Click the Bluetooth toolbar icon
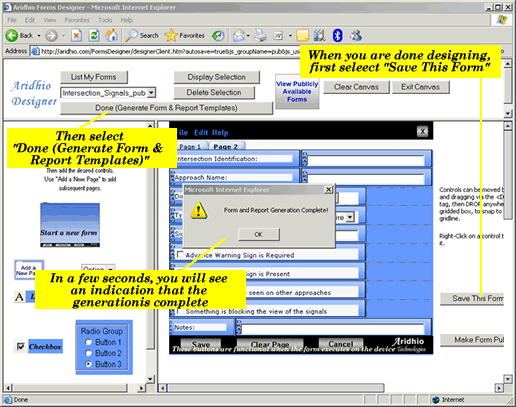Image resolution: width=516 pixels, height=407 pixels. coord(338,35)
